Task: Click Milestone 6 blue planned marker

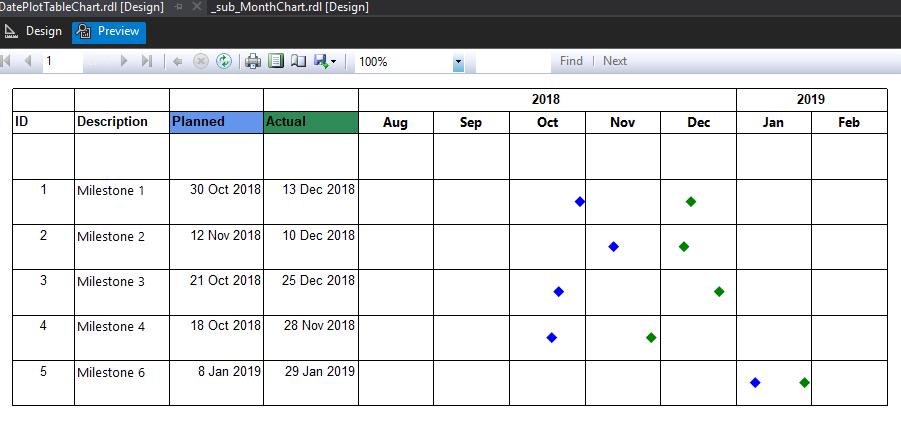Action: [x=755, y=383]
